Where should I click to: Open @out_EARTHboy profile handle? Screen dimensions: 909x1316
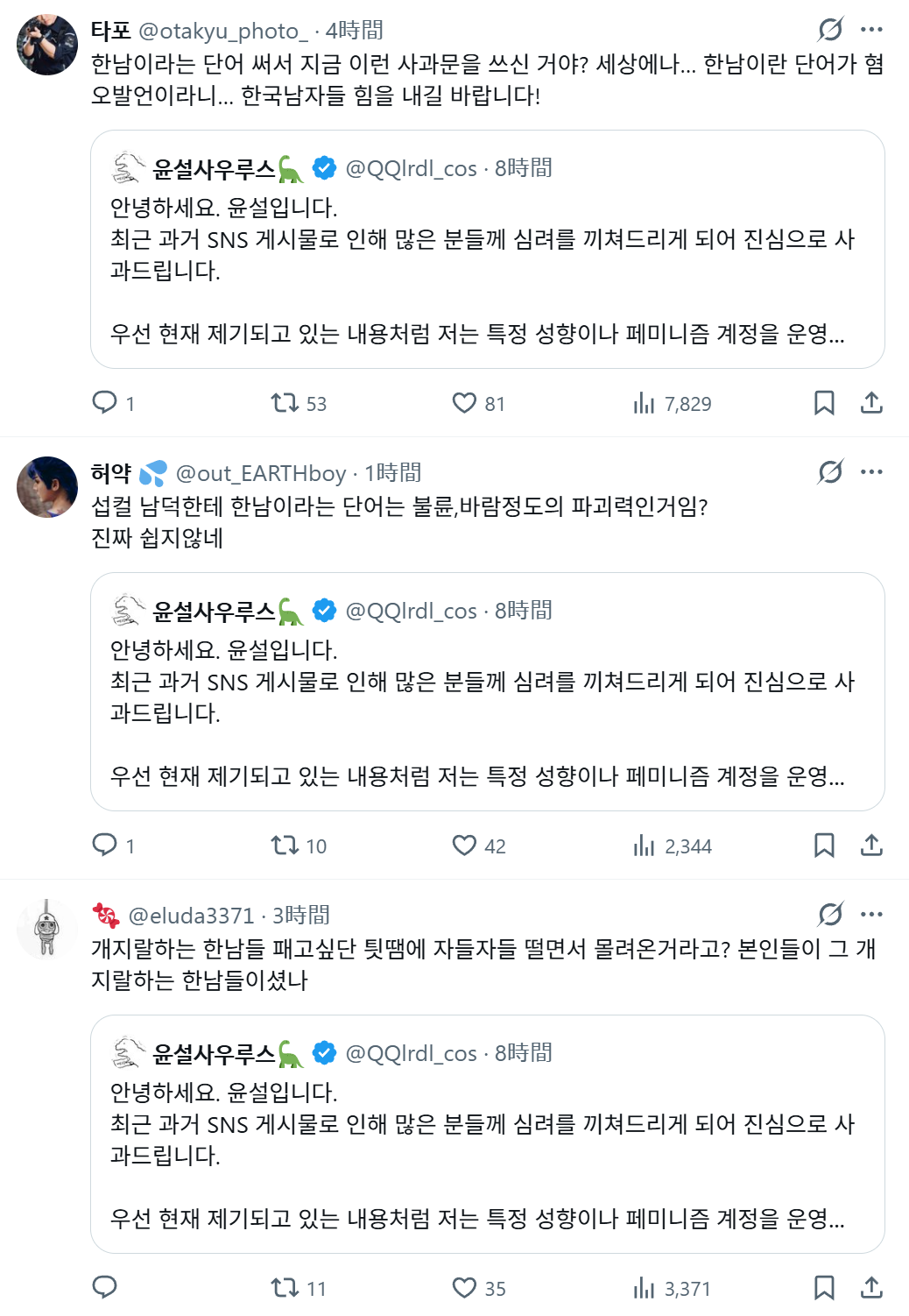[x=261, y=474]
